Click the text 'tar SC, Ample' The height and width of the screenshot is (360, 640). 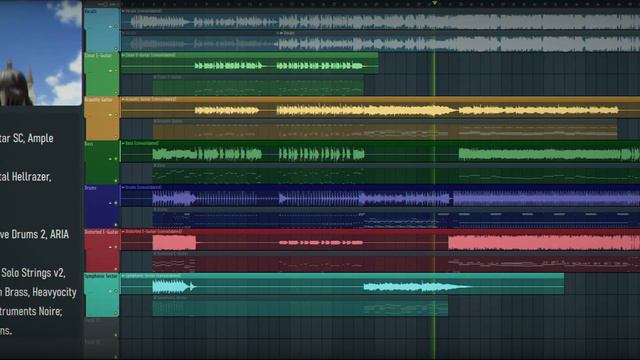[x=27, y=138]
